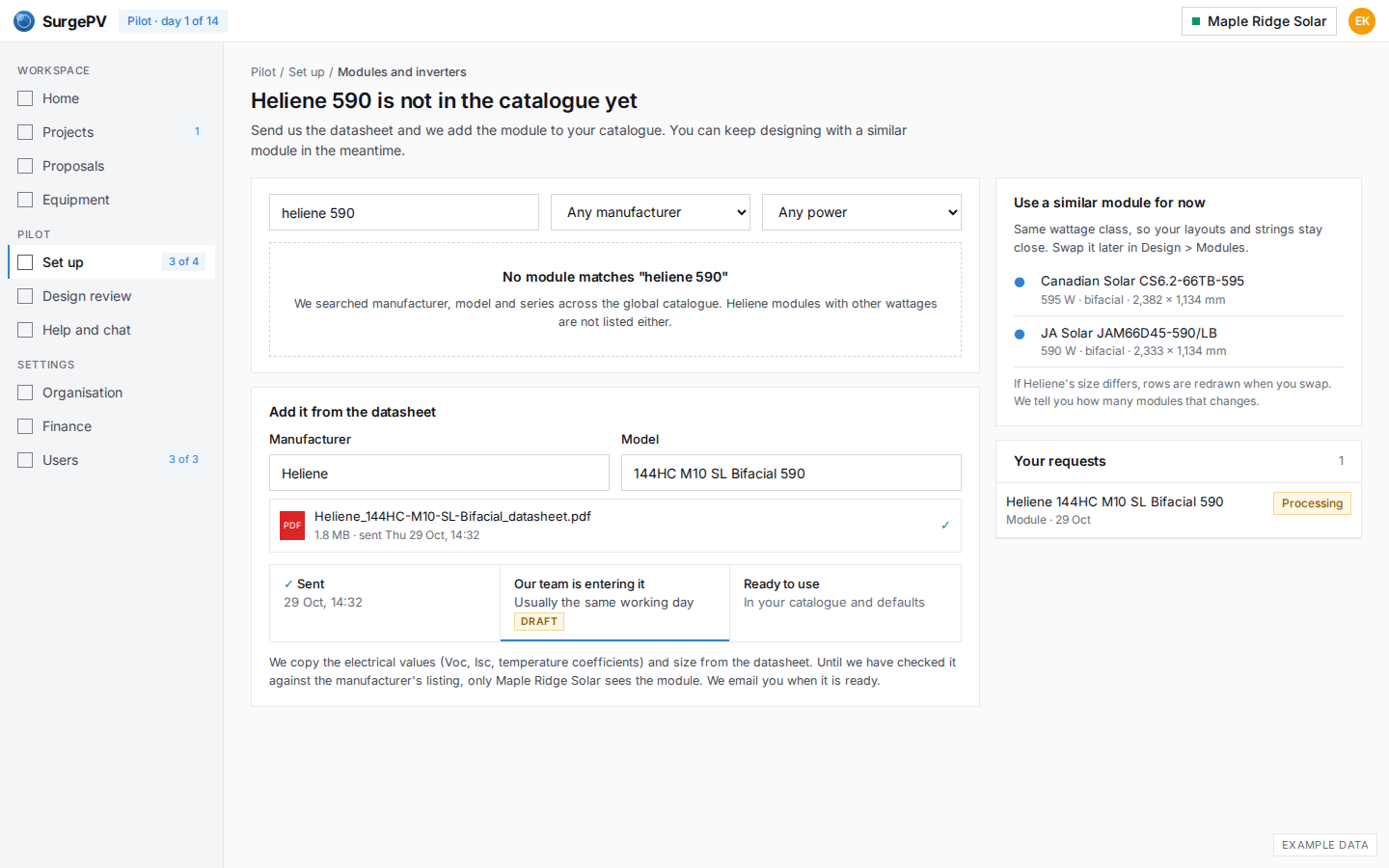
Task: Click the module search field
Action: coord(404,212)
